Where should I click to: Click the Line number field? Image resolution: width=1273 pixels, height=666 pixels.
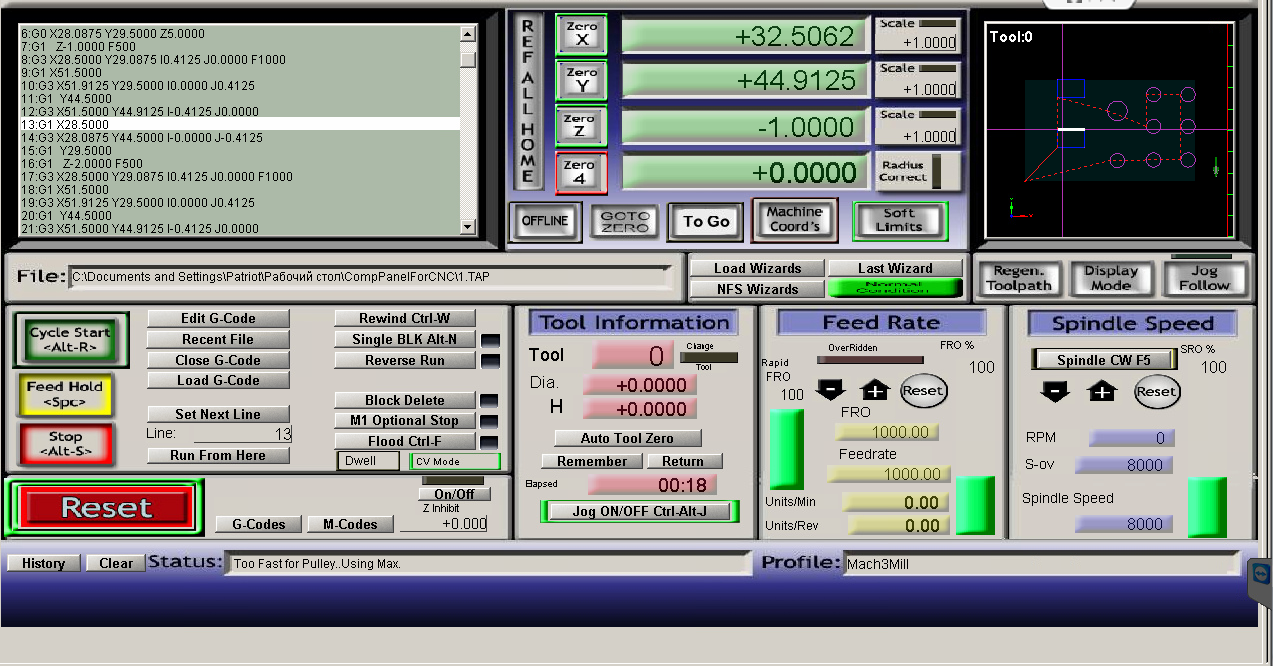[x=242, y=434]
